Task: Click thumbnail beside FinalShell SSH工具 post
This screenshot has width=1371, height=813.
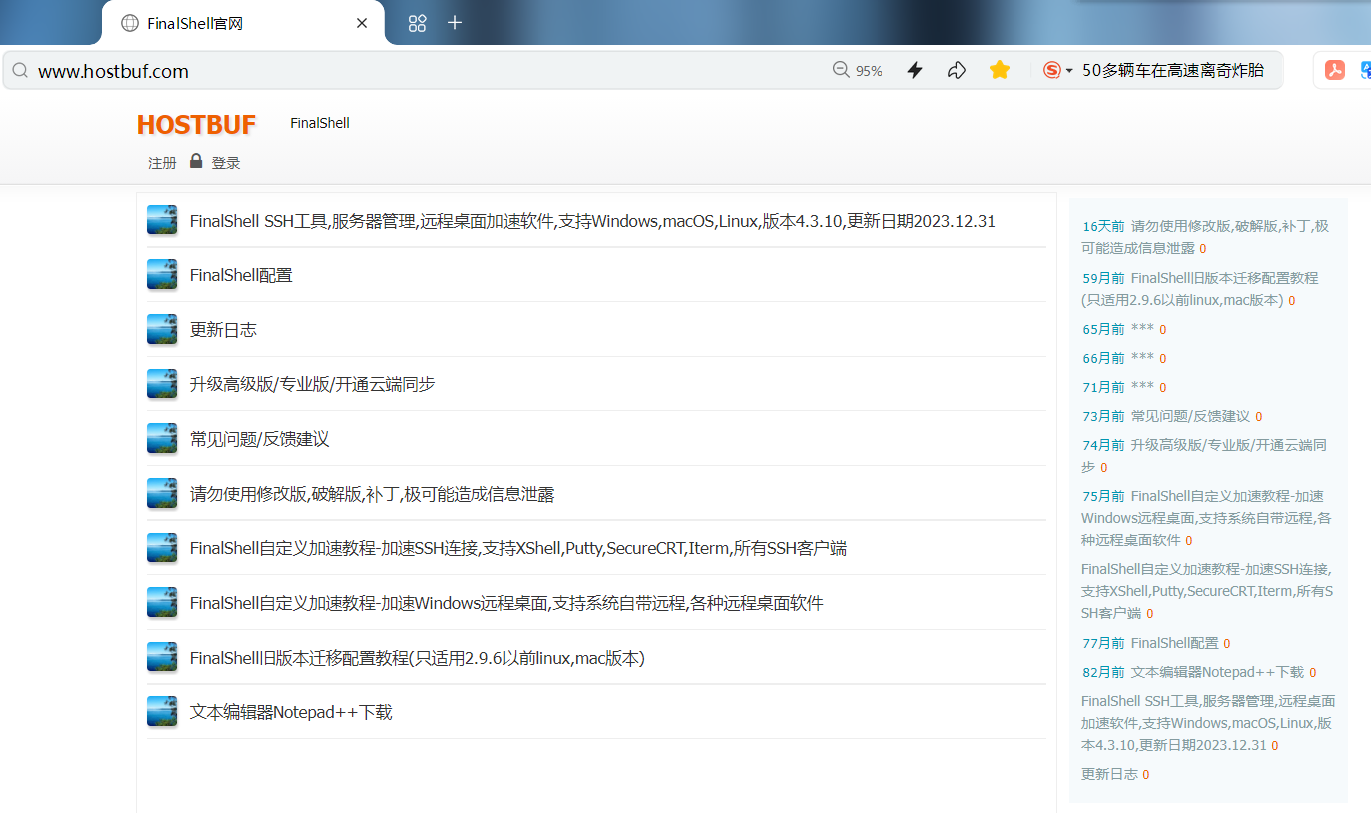Action: point(162,220)
